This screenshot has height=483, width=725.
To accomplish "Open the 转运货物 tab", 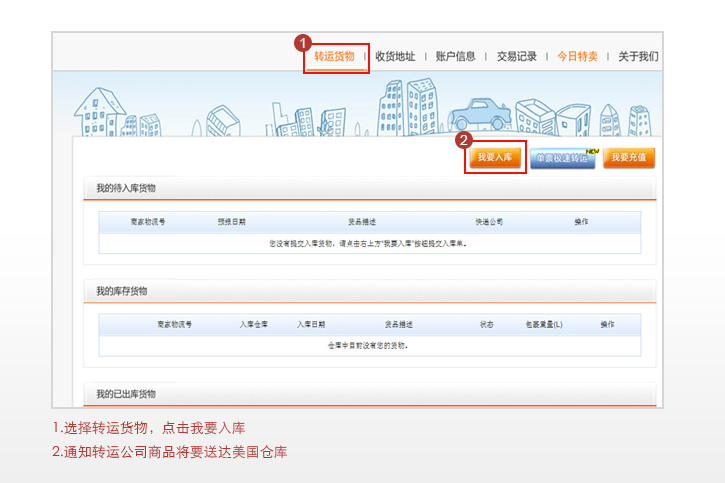I will 334,57.
